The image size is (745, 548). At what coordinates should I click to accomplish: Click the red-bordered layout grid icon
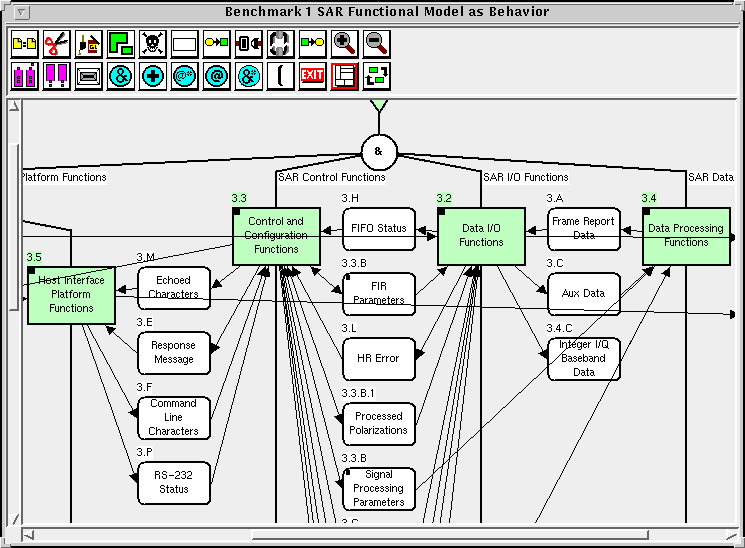pyautogui.click(x=345, y=76)
